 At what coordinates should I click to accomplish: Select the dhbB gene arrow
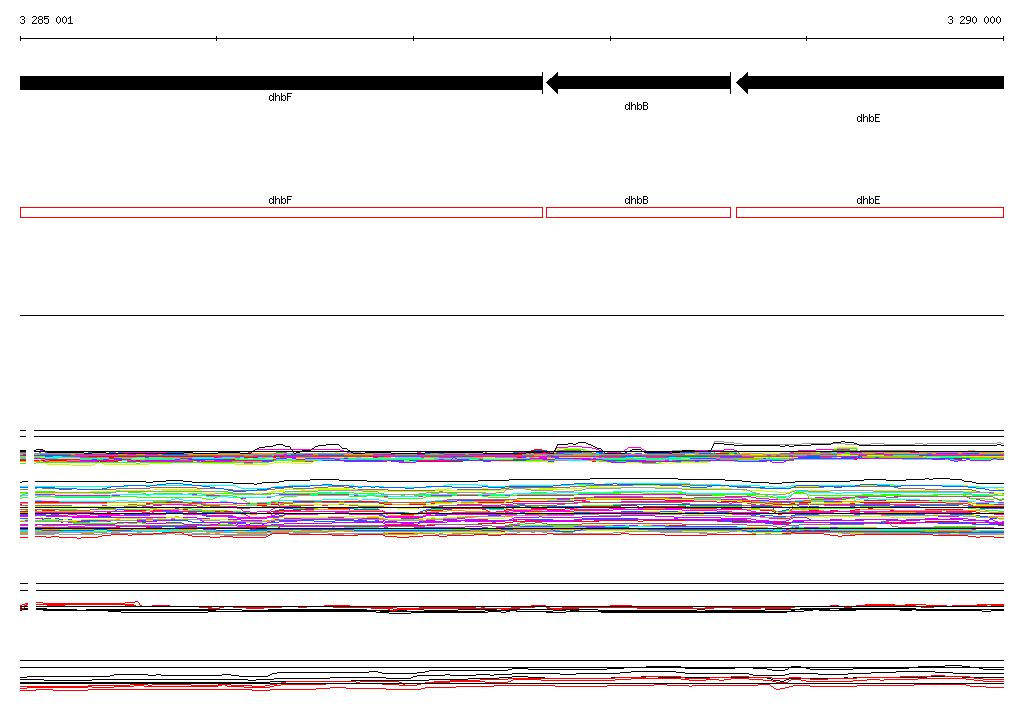coord(638,83)
